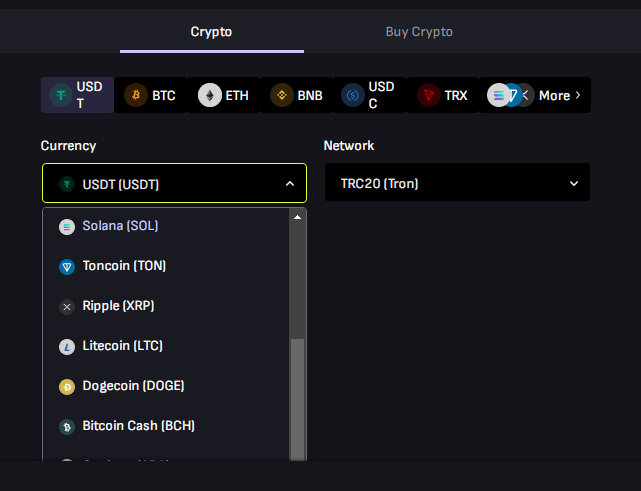641x491 pixels.
Task: Select the BTC quick-pick chip
Action: [x=150, y=95]
